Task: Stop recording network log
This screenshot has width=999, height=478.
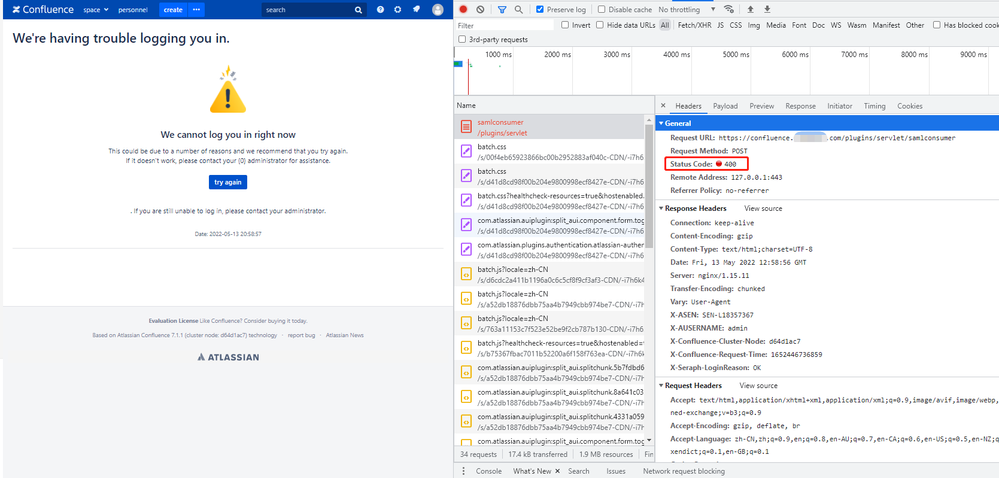Action: (x=463, y=10)
